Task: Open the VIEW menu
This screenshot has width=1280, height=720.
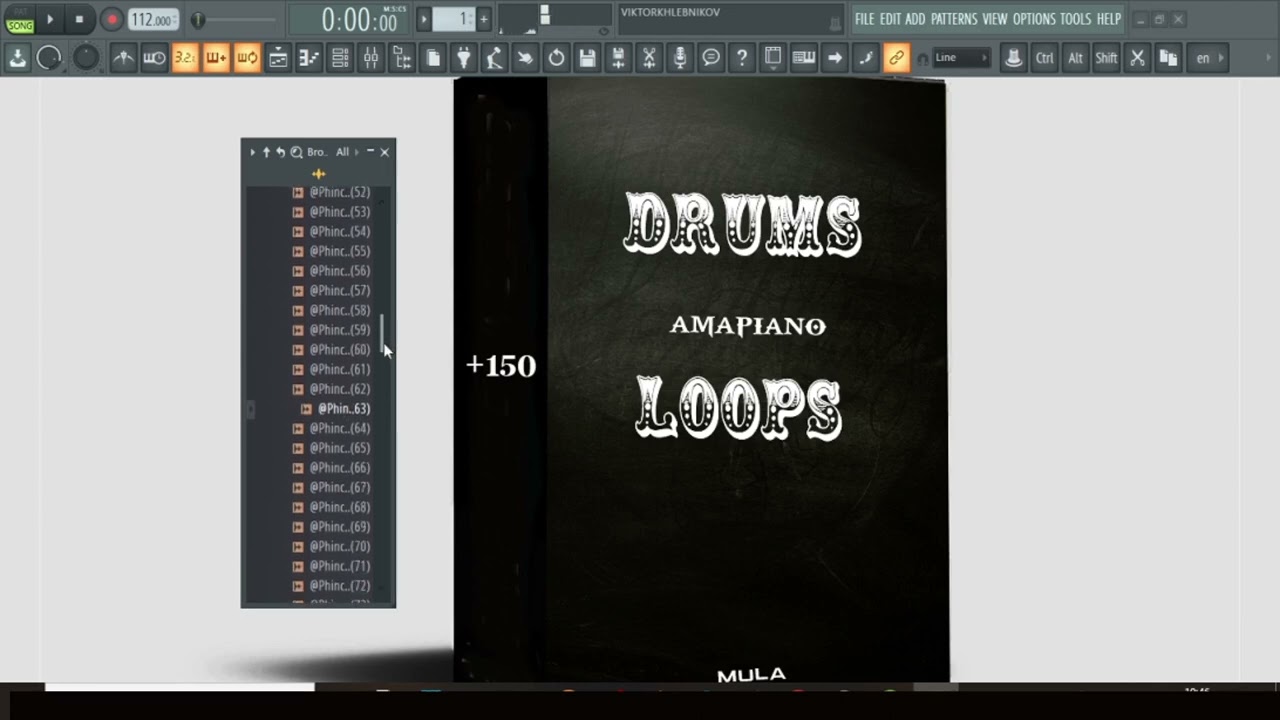Action: click(x=995, y=19)
